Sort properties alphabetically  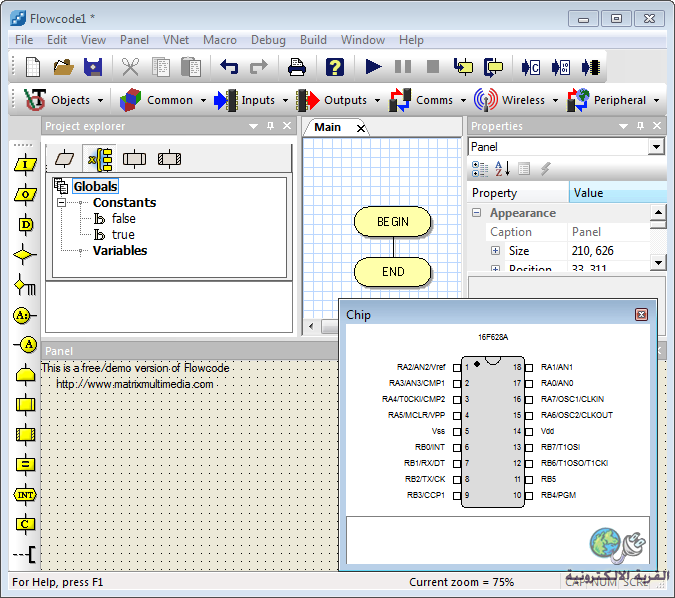point(502,168)
